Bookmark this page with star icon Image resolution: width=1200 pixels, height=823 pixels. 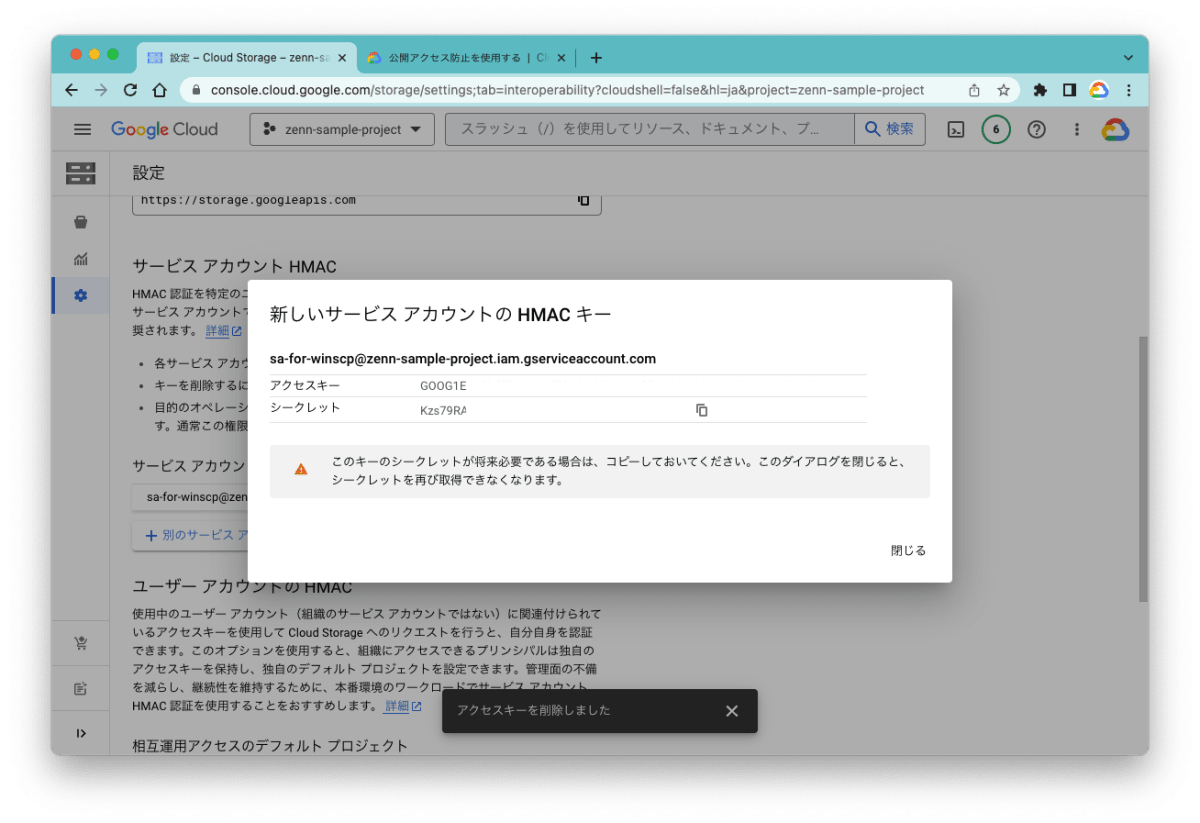coord(1003,90)
